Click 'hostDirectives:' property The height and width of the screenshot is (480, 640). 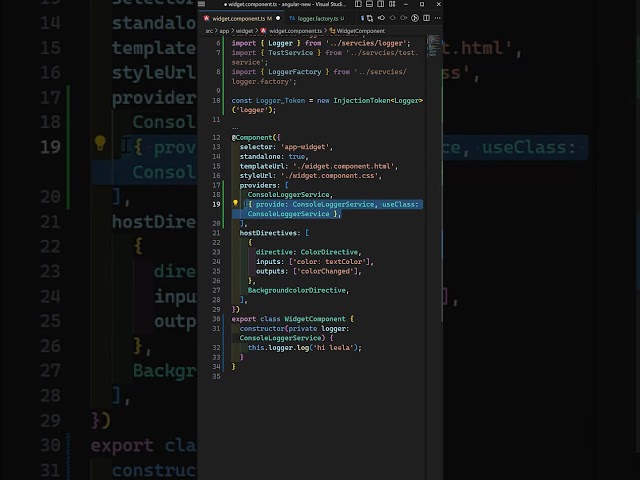[x=270, y=233]
